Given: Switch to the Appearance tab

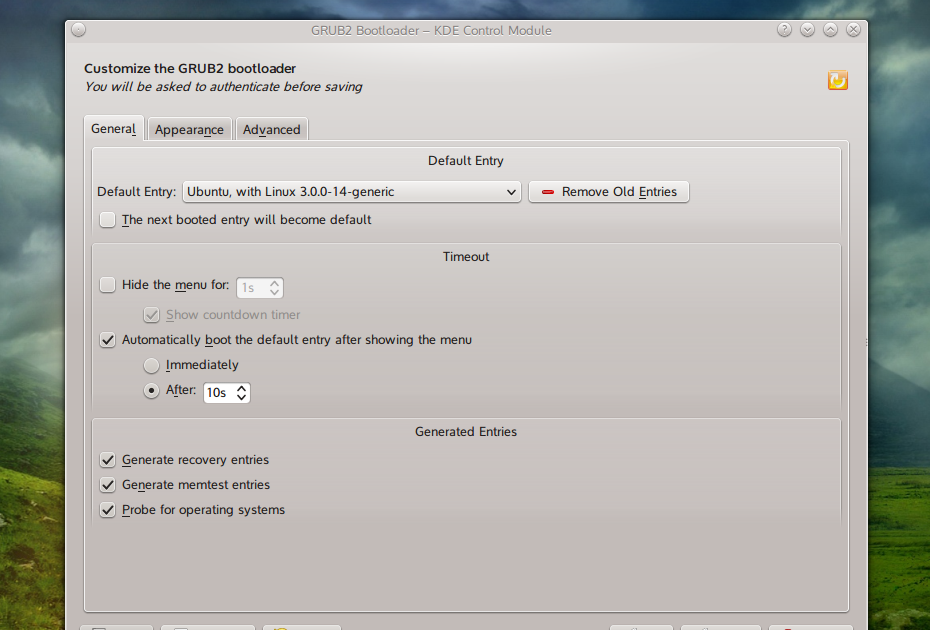Looking at the screenshot, I should tap(189, 129).
